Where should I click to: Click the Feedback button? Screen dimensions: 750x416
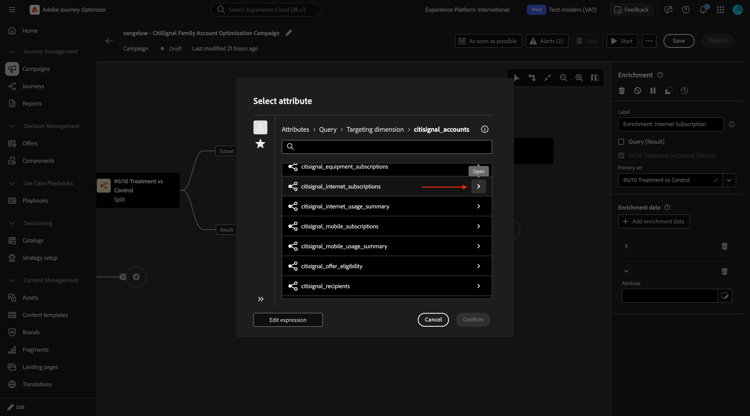631,10
